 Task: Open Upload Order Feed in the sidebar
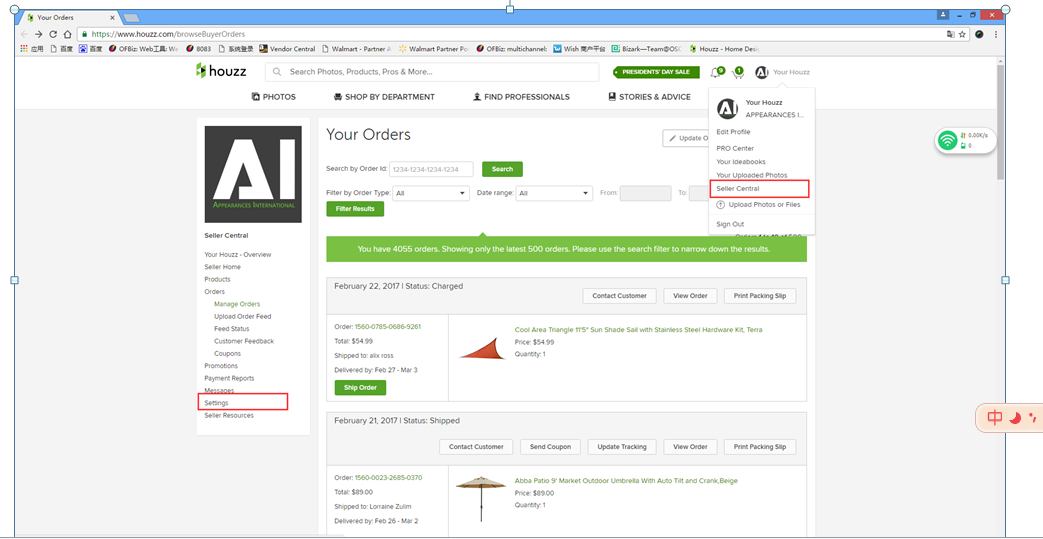click(x=243, y=316)
